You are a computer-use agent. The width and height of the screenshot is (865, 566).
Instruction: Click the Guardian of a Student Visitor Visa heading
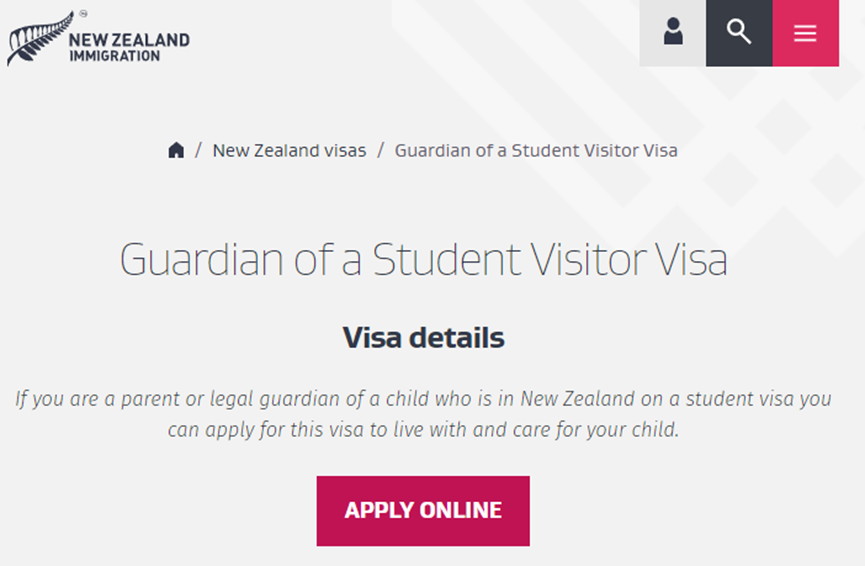pos(424,259)
